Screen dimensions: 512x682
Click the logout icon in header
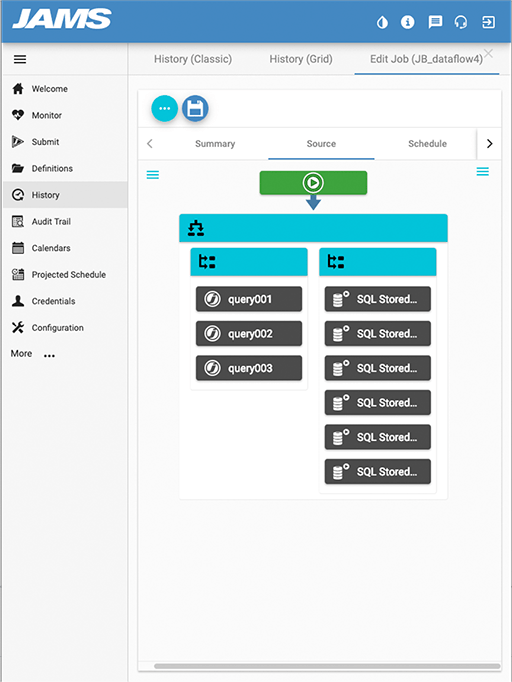coord(489,22)
